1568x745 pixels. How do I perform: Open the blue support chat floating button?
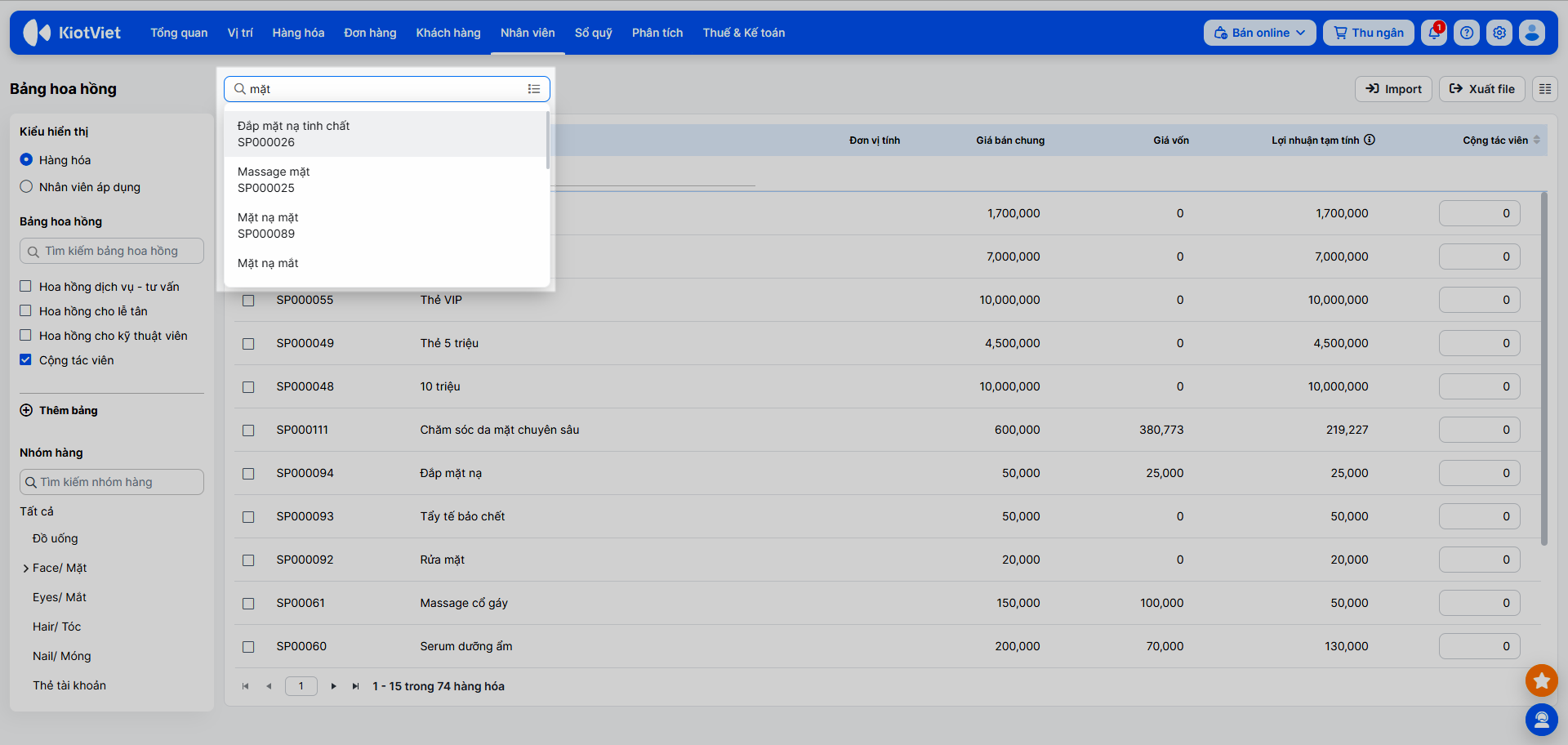[x=1542, y=720]
